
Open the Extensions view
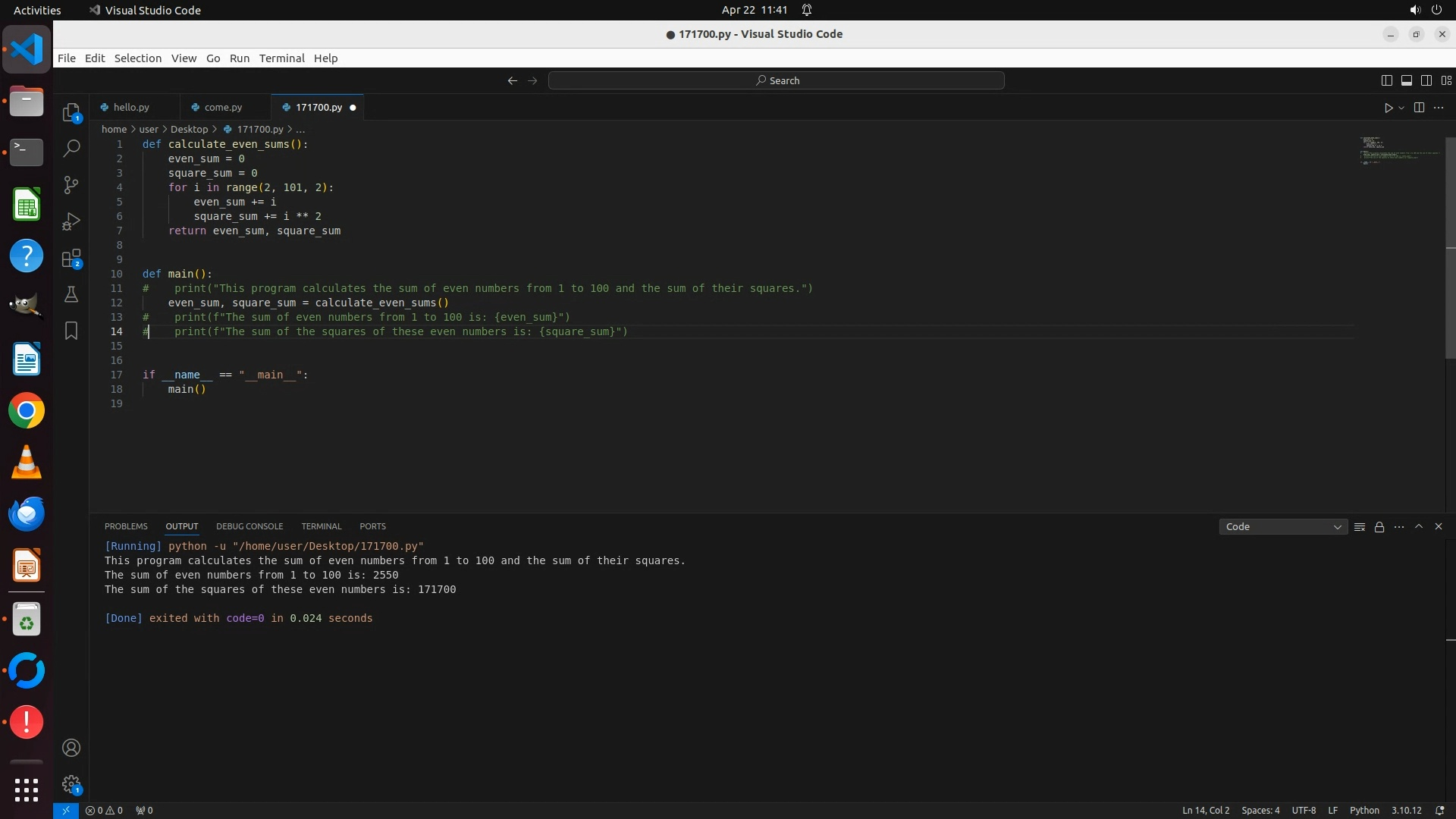click(71, 259)
